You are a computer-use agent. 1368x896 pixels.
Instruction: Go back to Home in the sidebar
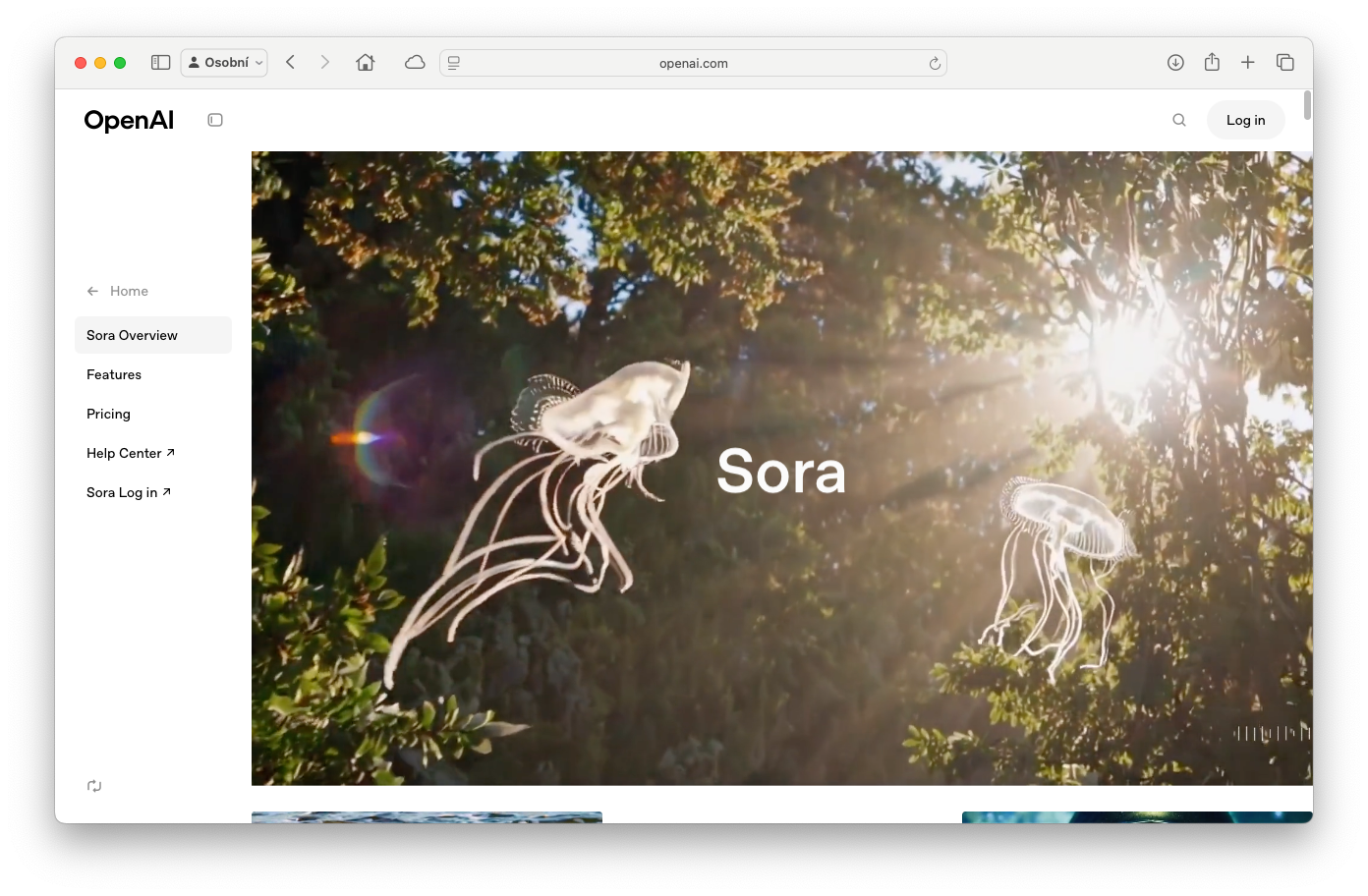pyautogui.click(x=117, y=291)
